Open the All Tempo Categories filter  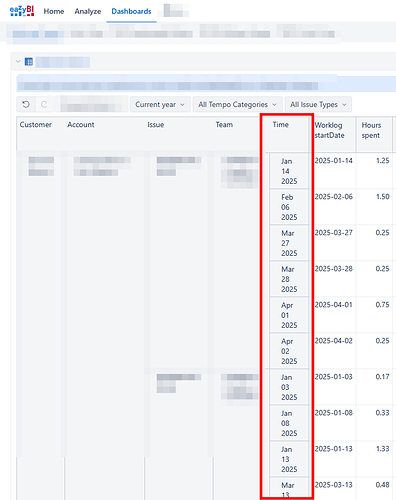click(238, 105)
